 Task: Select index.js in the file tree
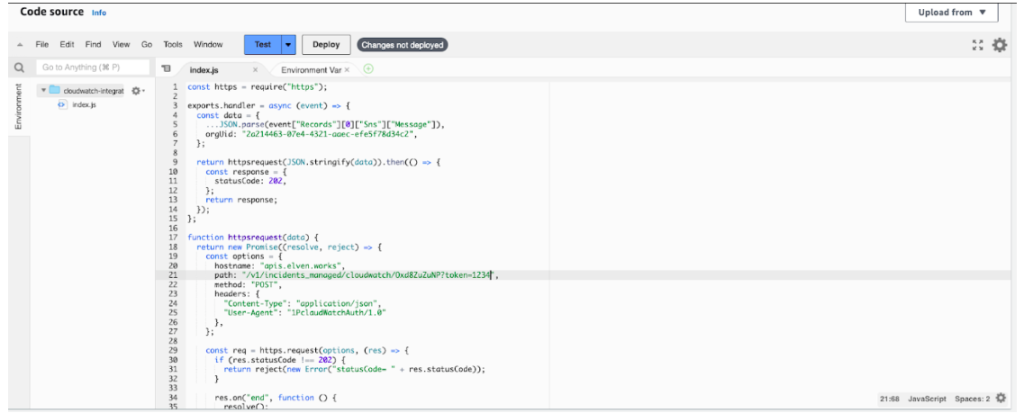(84, 104)
